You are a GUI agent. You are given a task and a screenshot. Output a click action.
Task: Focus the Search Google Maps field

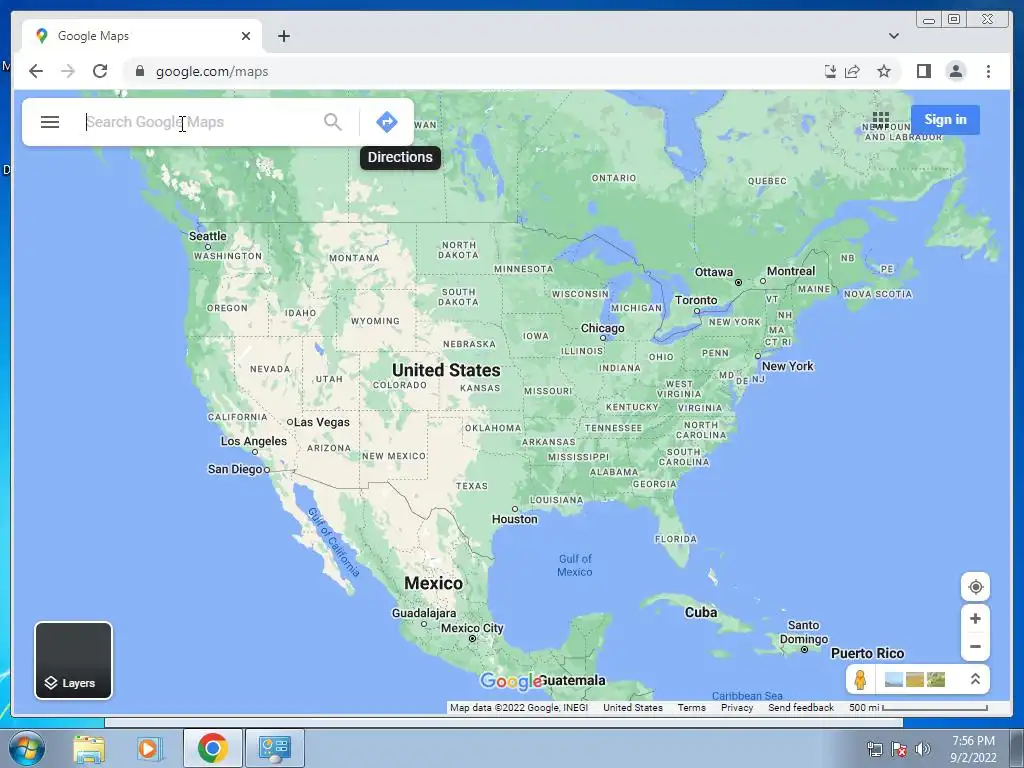click(199, 122)
